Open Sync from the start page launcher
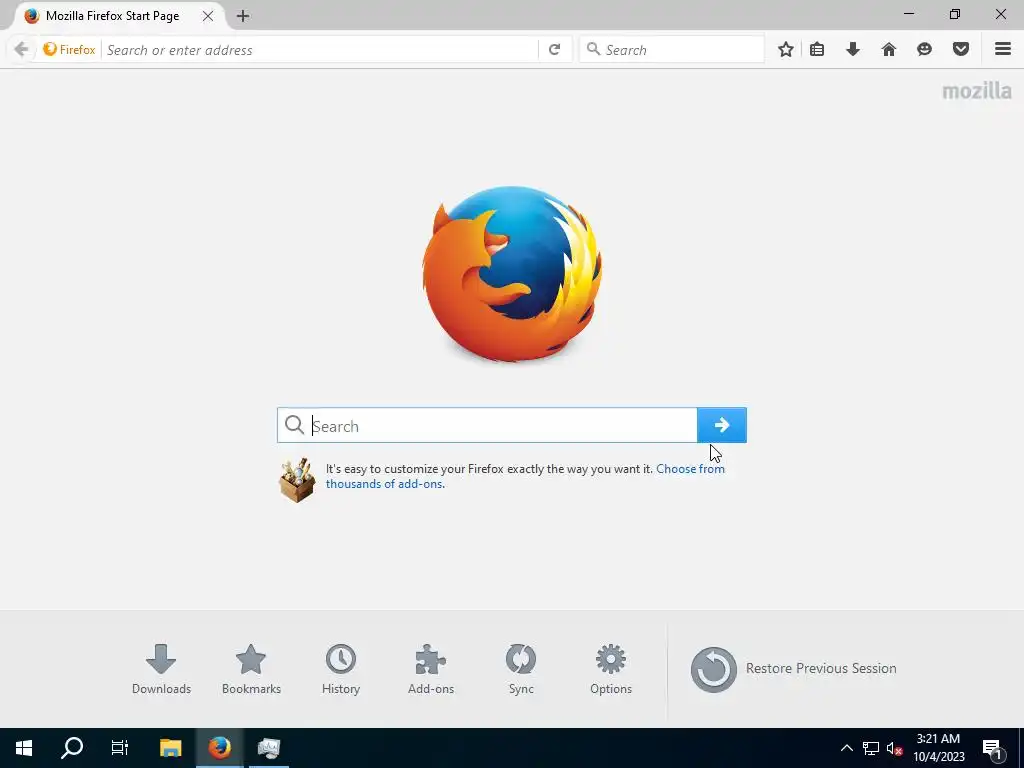This screenshot has height=768, width=1024. (521, 669)
